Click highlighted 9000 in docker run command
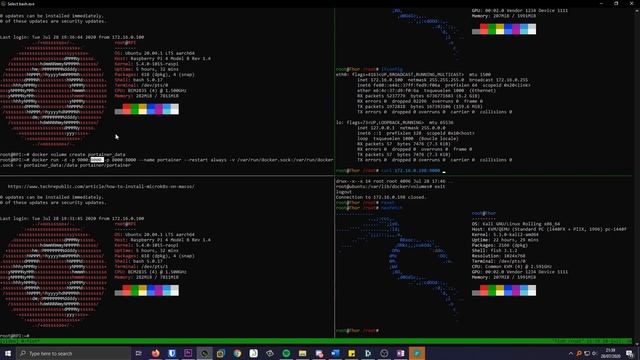The width and height of the screenshot is (640, 360). coord(97,160)
